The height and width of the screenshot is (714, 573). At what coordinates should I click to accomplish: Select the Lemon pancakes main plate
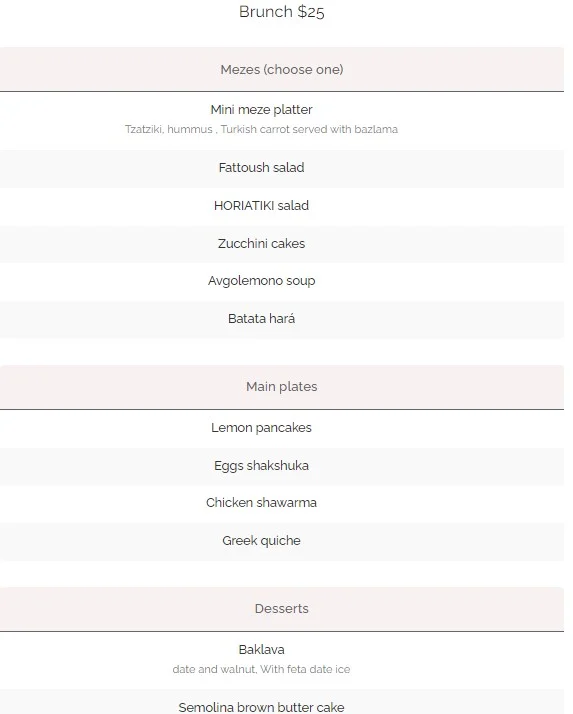(x=282, y=428)
